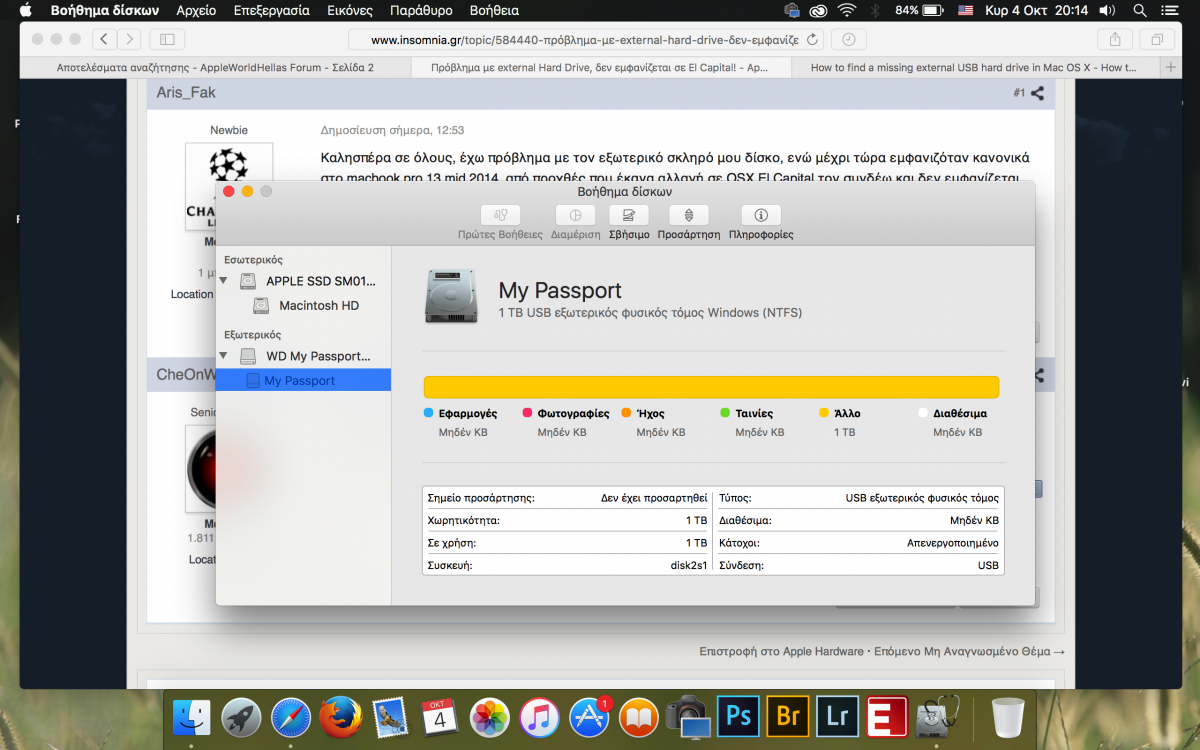Click the volume icon in menu bar
Screen dimensions: 1200x750
click(1107, 10)
